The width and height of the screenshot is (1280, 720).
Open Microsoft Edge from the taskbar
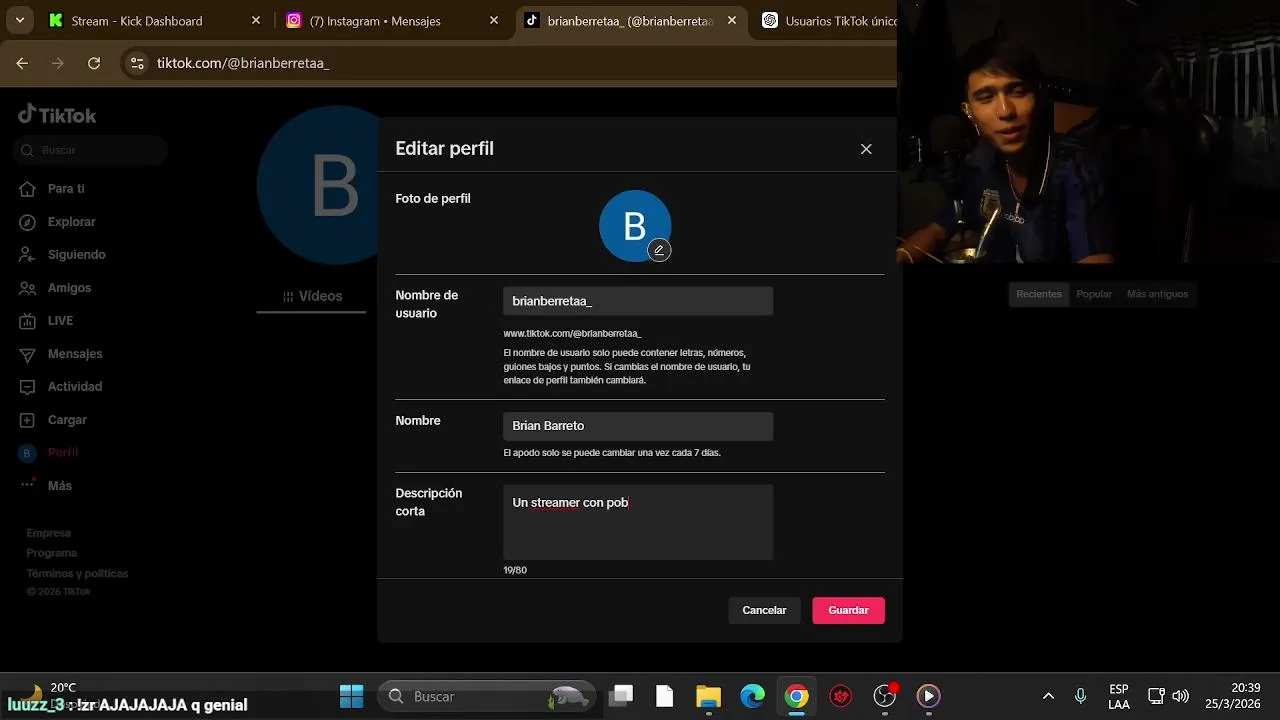click(752, 696)
